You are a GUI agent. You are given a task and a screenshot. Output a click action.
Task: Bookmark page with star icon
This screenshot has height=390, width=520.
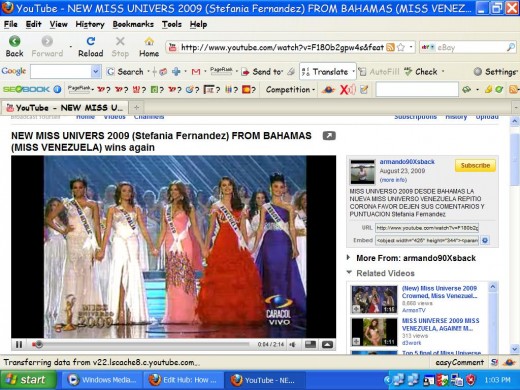[401, 47]
